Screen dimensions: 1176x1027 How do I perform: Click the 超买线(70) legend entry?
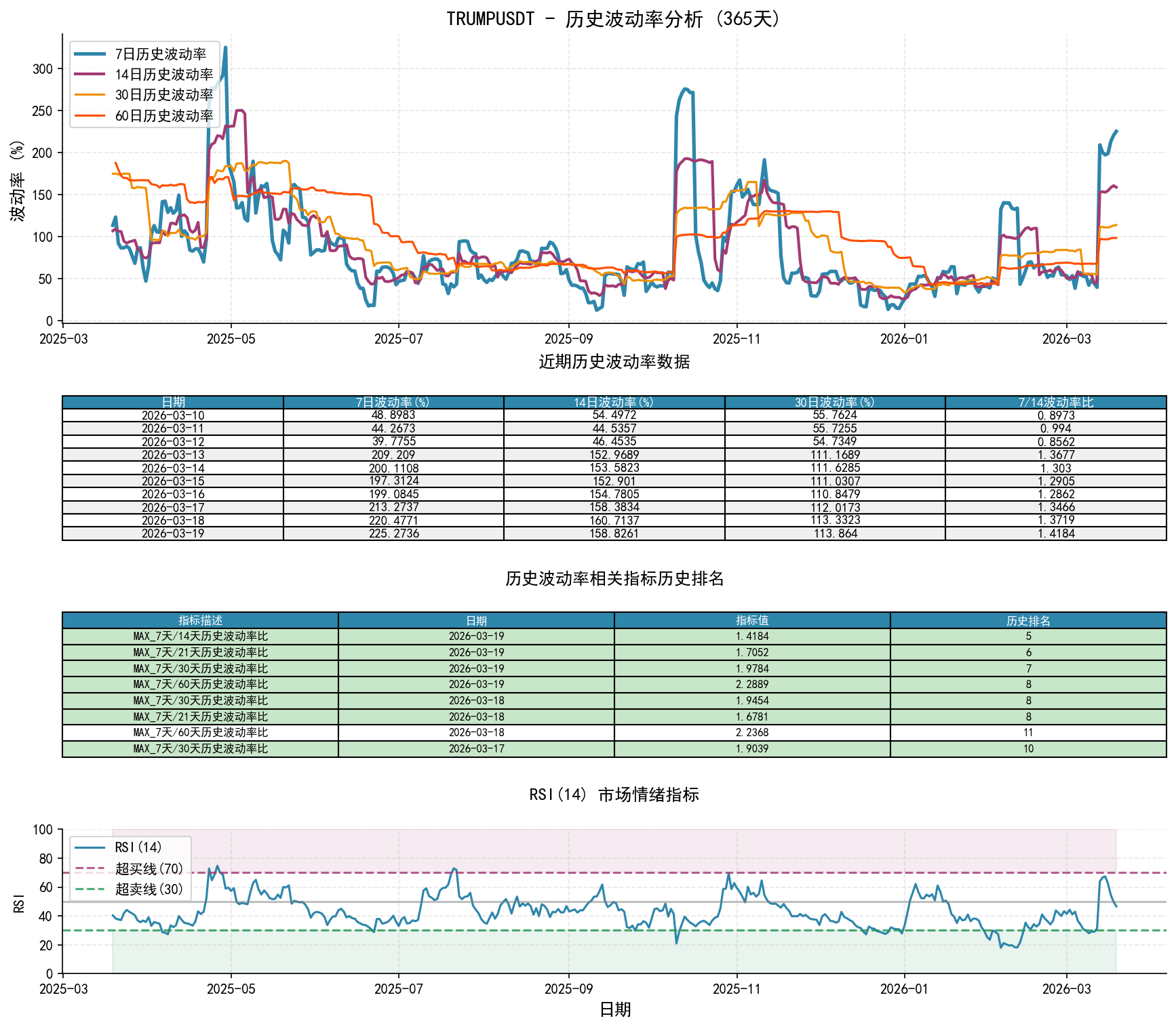pyautogui.click(x=149, y=868)
